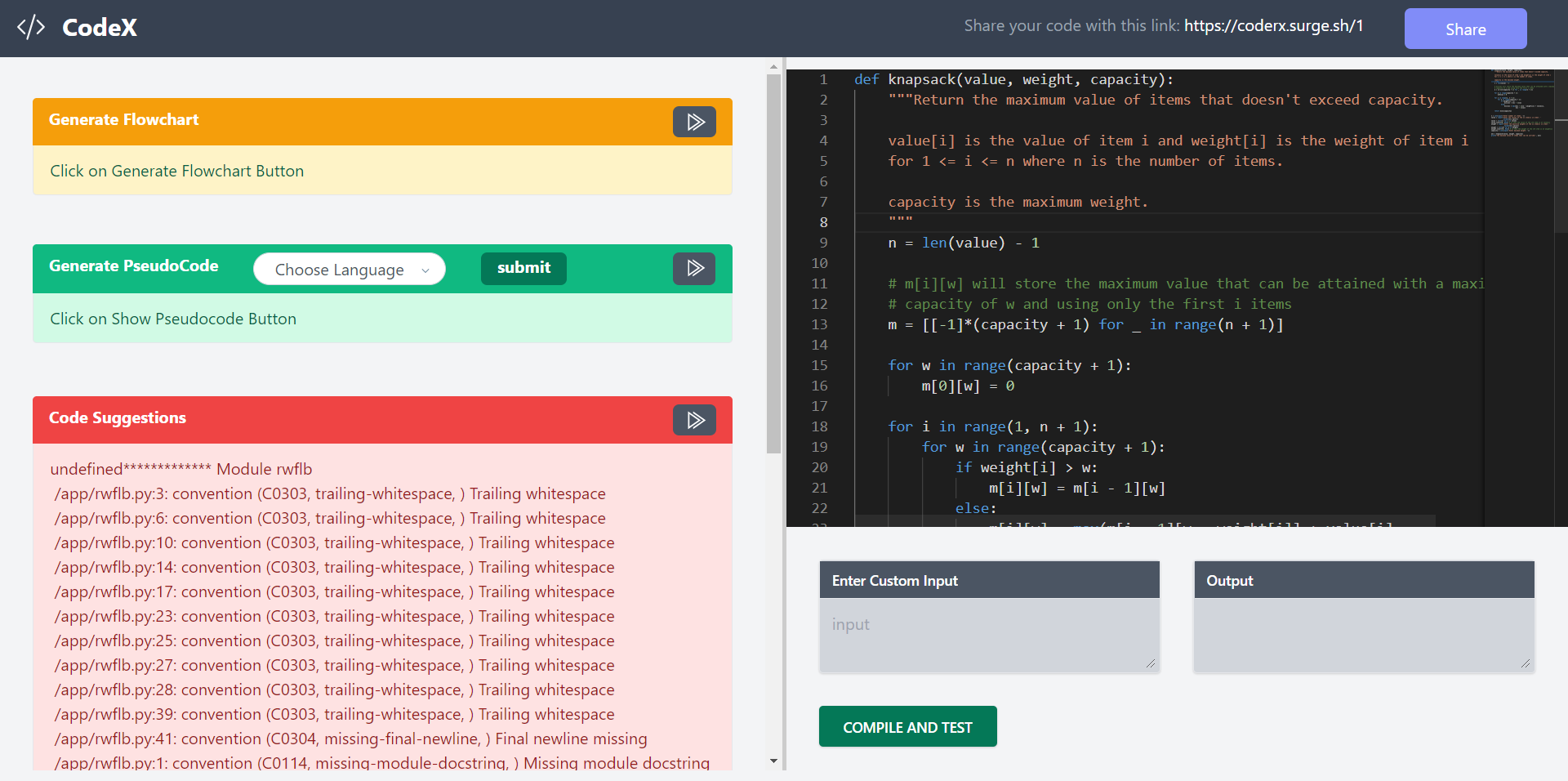The width and height of the screenshot is (1568, 781).
Task: Click the Share button
Action: [1465, 29]
